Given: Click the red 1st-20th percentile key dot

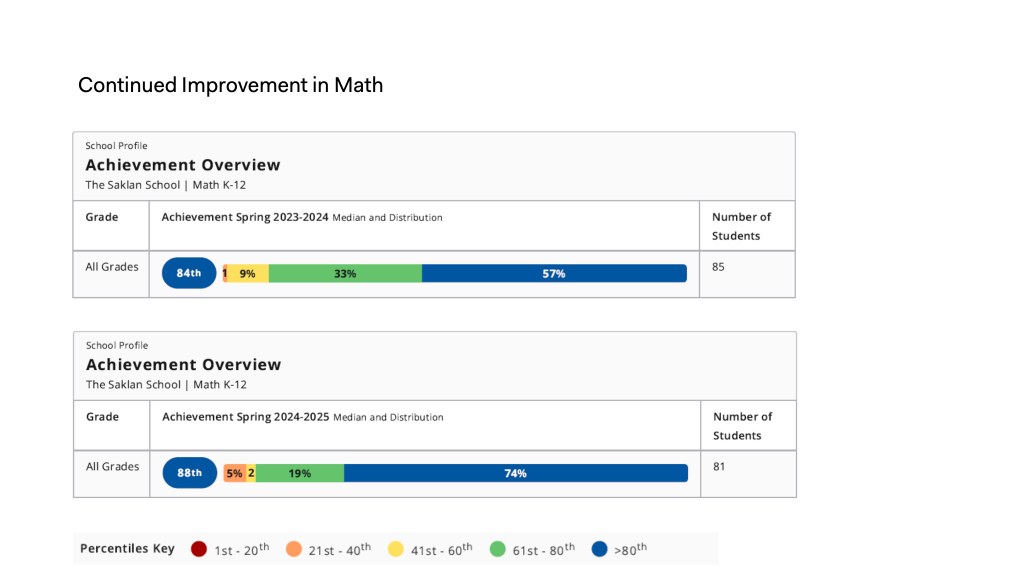Looking at the screenshot, I should [x=199, y=549].
